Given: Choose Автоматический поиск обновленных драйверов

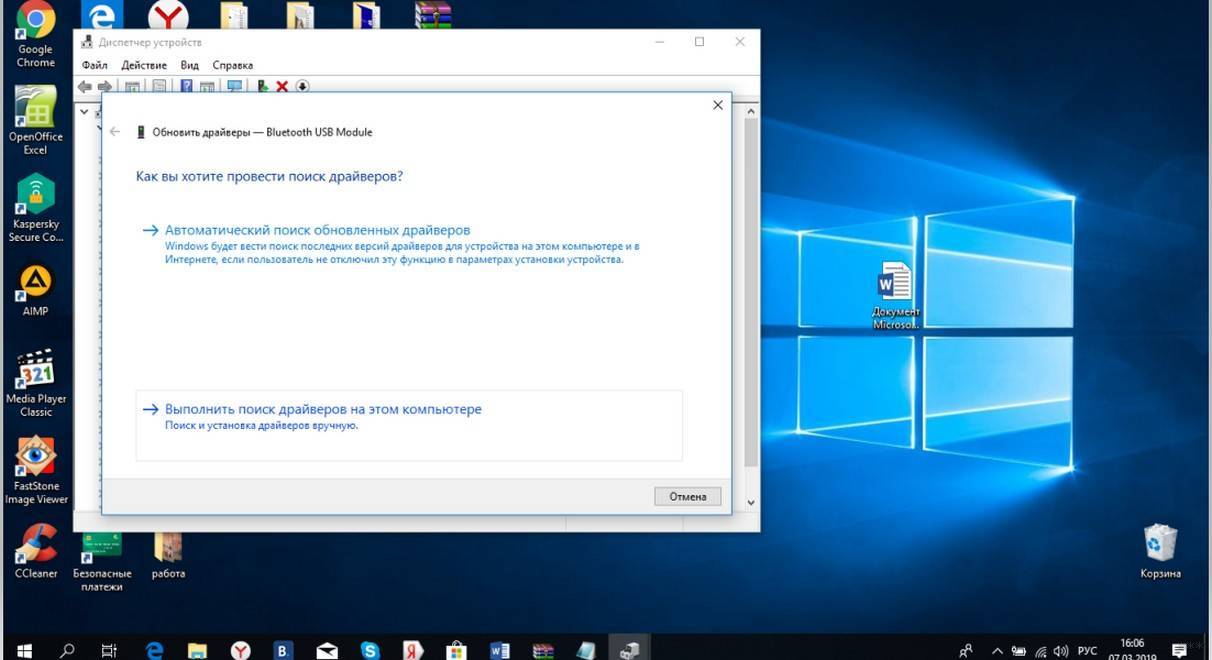Looking at the screenshot, I should point(317,230).
